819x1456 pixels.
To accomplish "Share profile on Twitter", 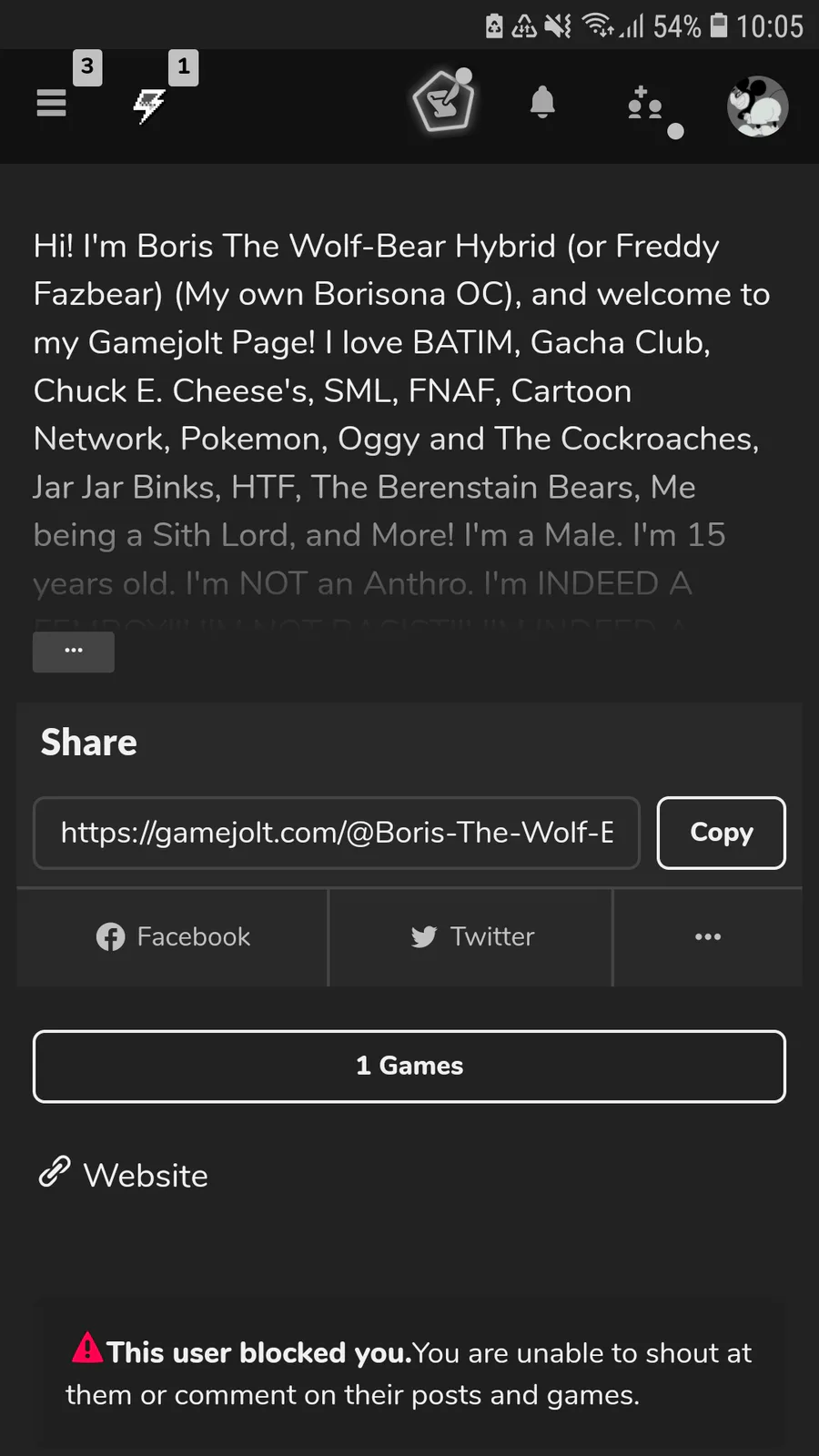I will tap(471, 937).
